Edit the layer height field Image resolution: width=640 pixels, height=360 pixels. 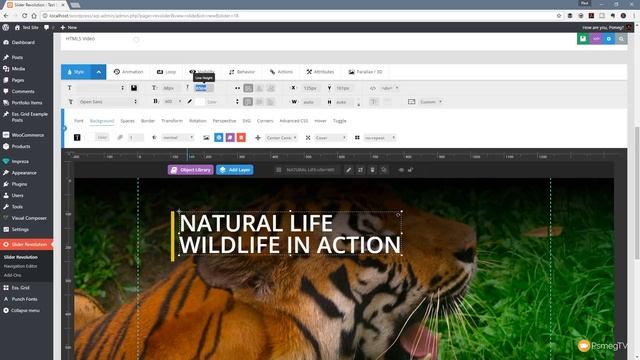click(343, 102)
